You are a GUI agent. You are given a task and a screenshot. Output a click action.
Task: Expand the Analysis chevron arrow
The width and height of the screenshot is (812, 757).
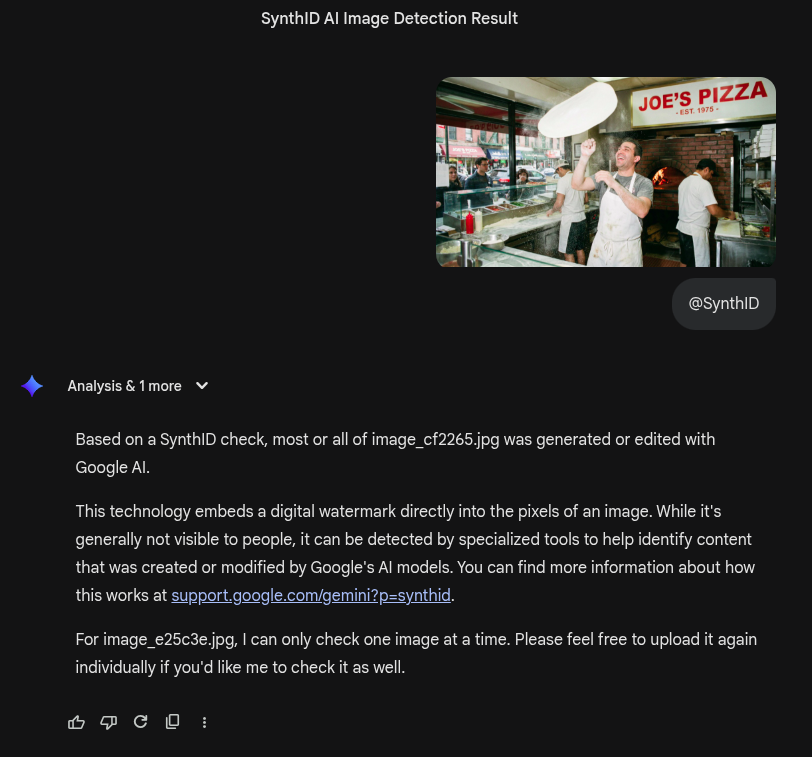tap(202, 386)
